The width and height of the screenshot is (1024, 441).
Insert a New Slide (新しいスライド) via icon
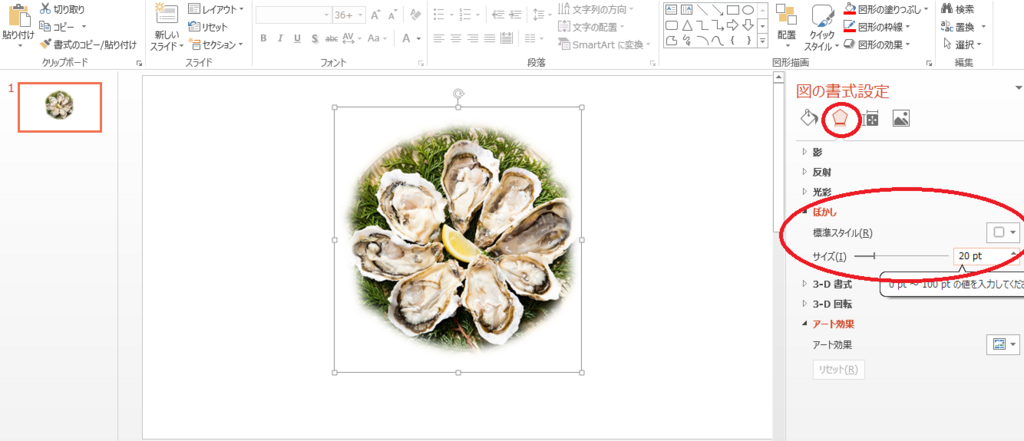[167, 15]
